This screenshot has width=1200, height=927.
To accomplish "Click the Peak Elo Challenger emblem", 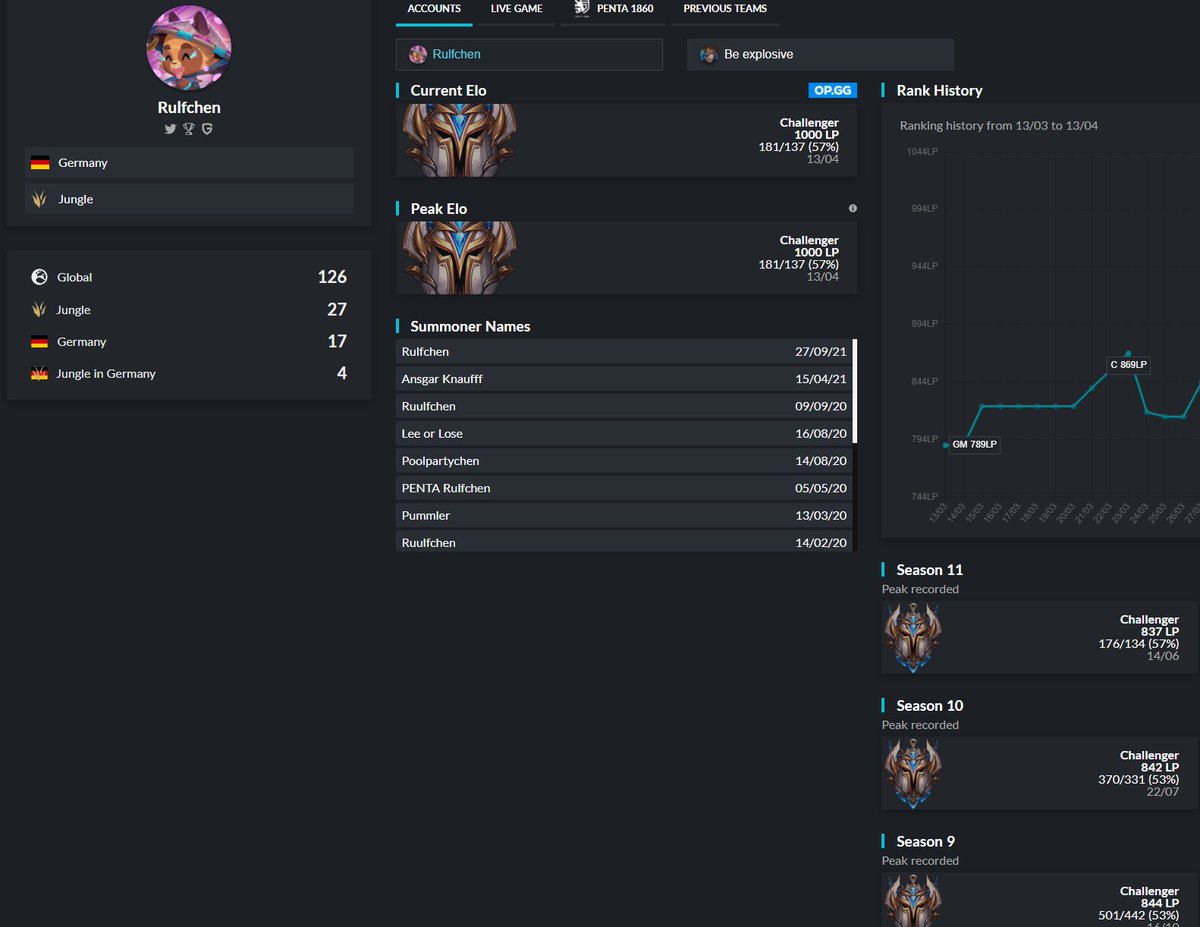I will tap(460, 257).
